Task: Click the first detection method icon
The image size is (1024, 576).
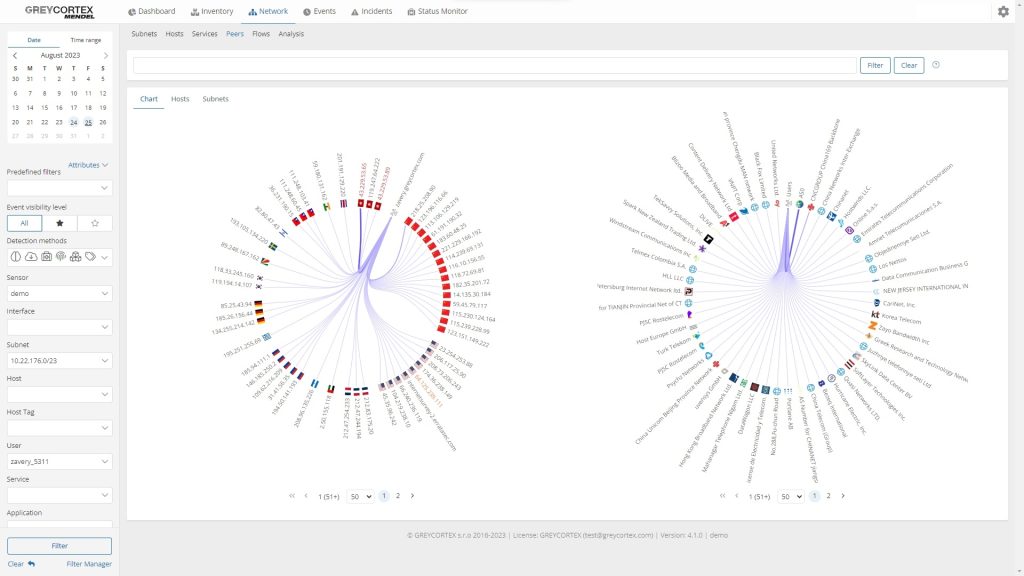Action: pos(16,257)
